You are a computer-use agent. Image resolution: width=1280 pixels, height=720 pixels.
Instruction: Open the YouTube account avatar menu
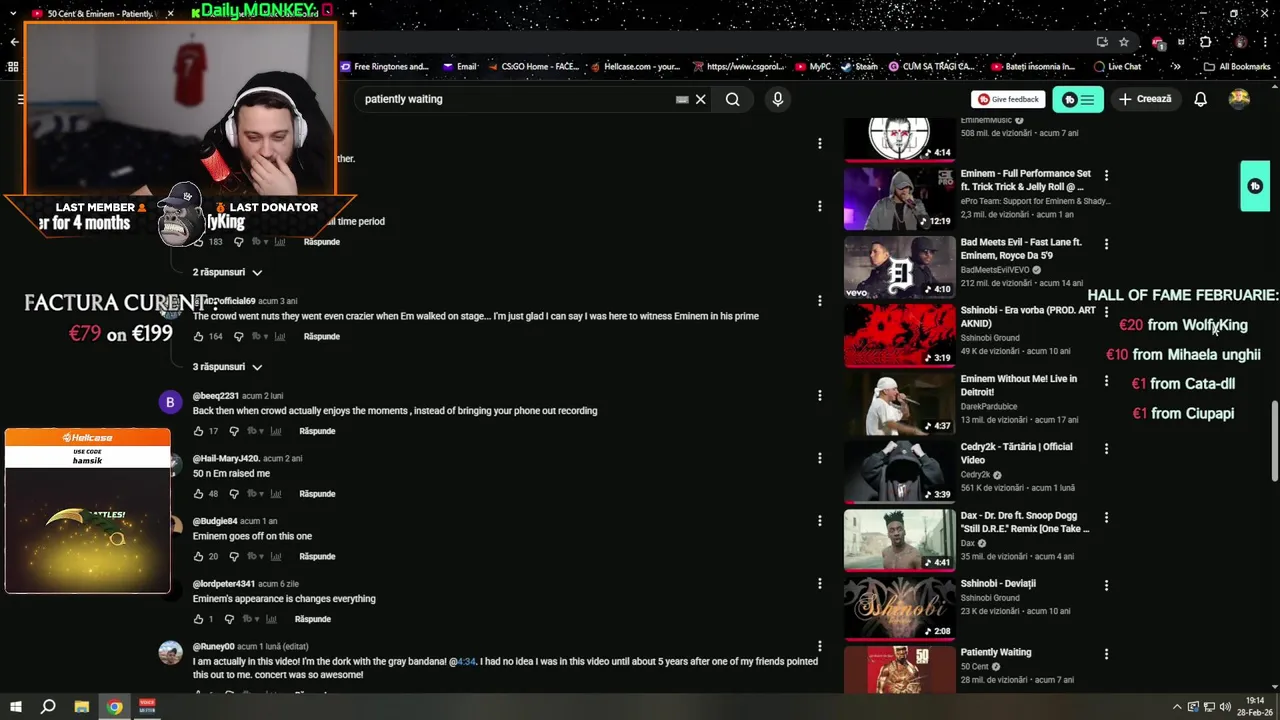click(x=1239, y=99)
